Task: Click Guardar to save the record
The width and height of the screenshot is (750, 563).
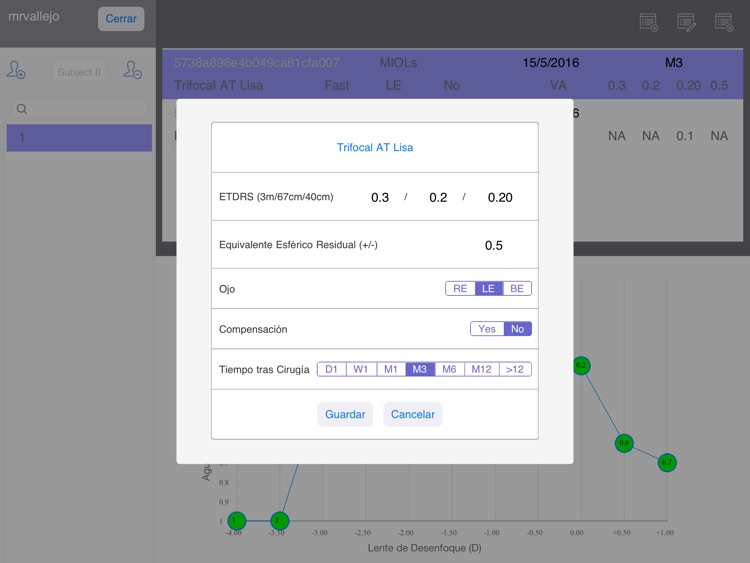Action: [345, 414]
